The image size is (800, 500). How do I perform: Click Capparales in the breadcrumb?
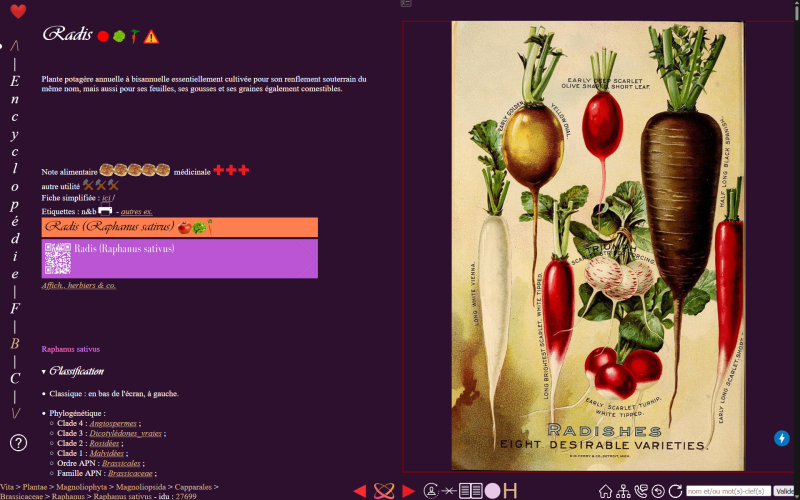point(193,487)
